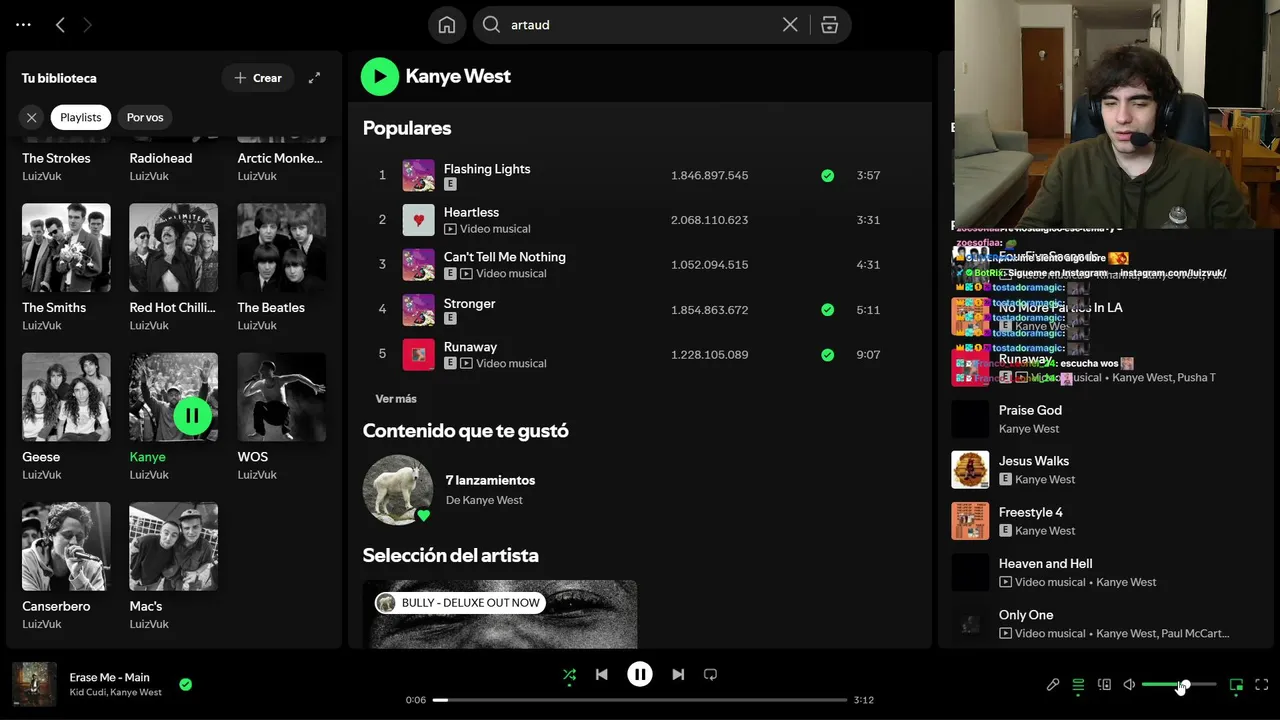Toggle repeat mode
This screenshot has width=1280, height=720.
[710, 674]
